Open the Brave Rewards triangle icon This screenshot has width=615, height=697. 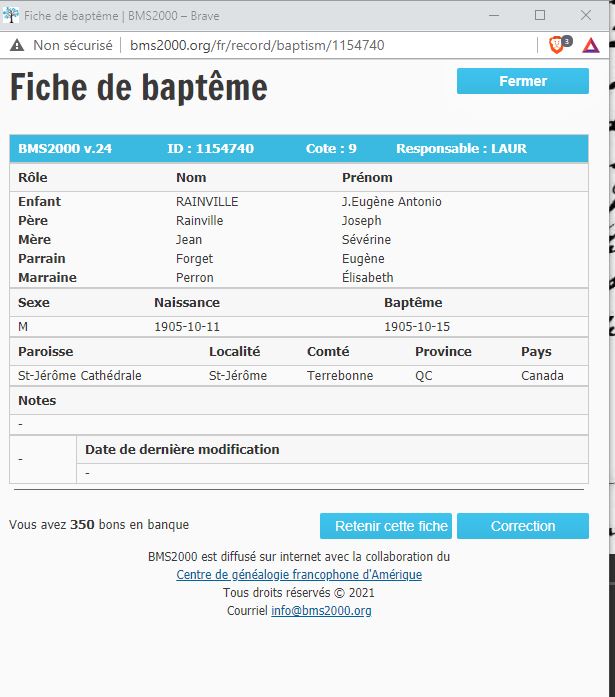591,45
